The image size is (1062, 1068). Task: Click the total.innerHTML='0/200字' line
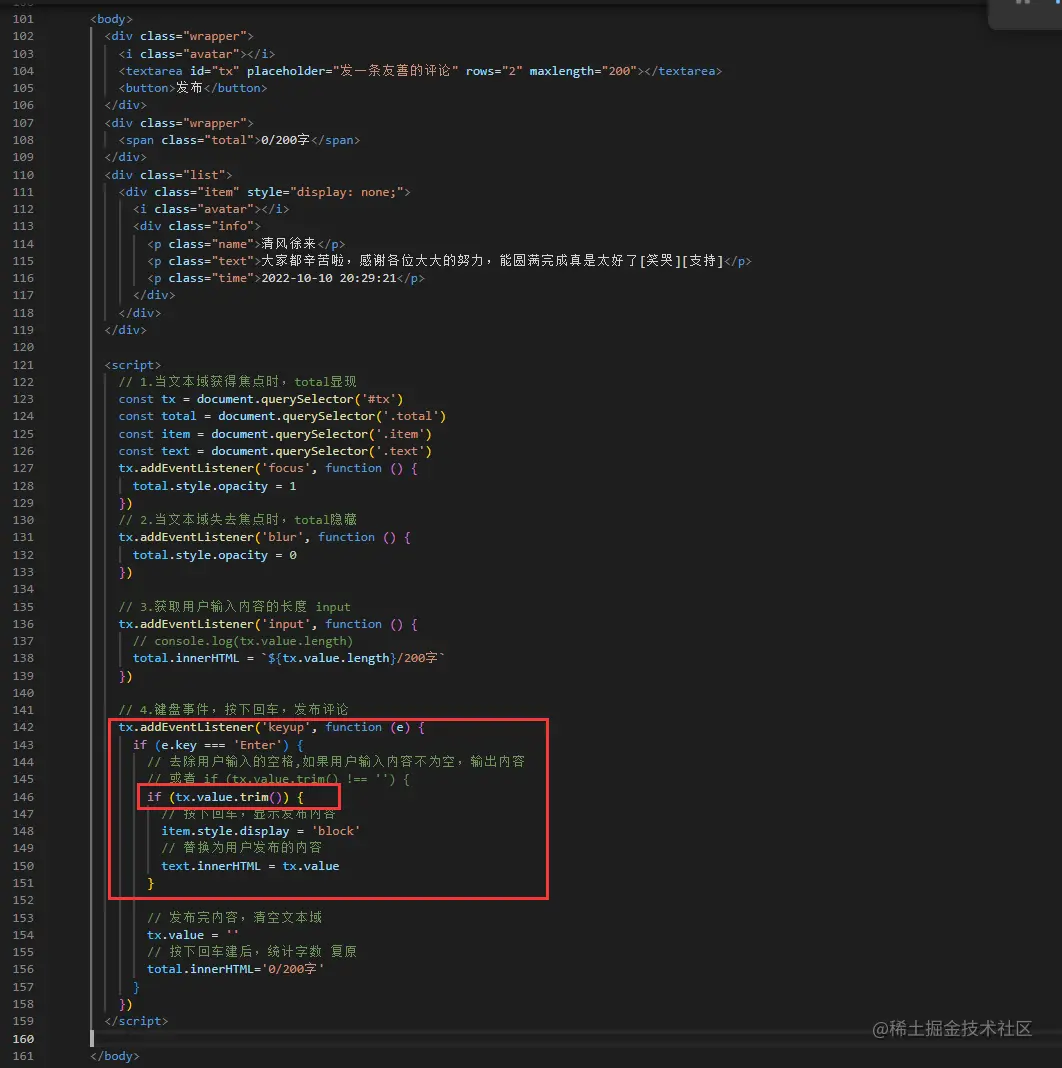[236, 969]
